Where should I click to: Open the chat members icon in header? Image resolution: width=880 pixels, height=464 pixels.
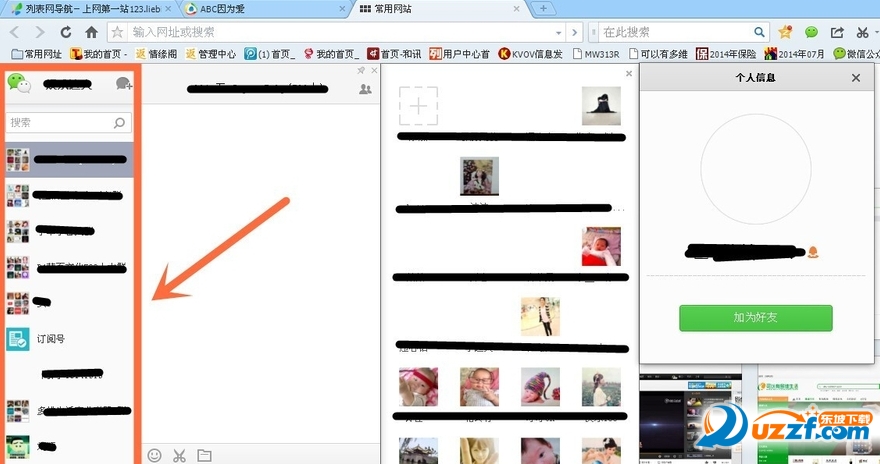click(x=365, y=90)
